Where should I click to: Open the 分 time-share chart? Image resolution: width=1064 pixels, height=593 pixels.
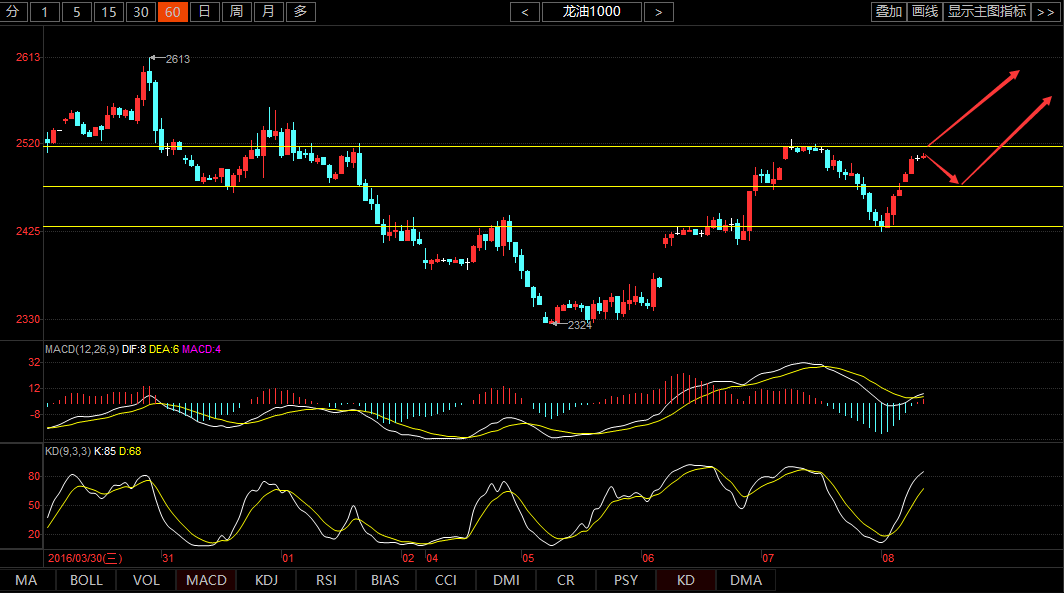[13, 12]
